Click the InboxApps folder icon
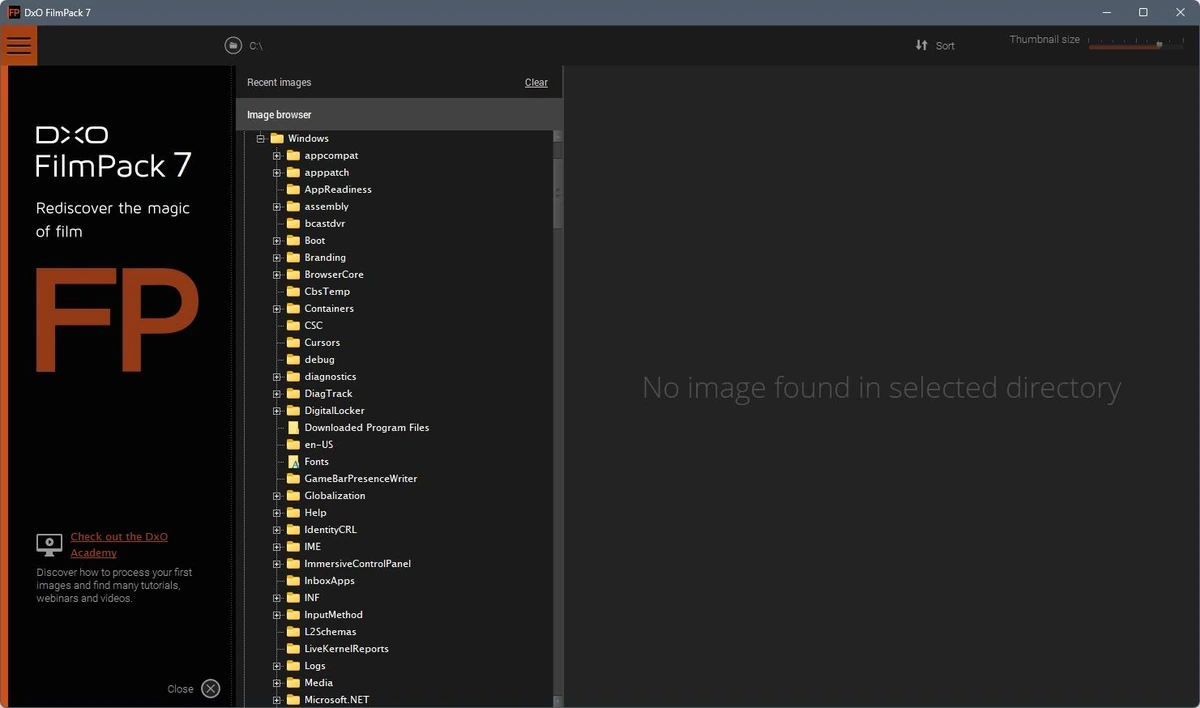 294,581
